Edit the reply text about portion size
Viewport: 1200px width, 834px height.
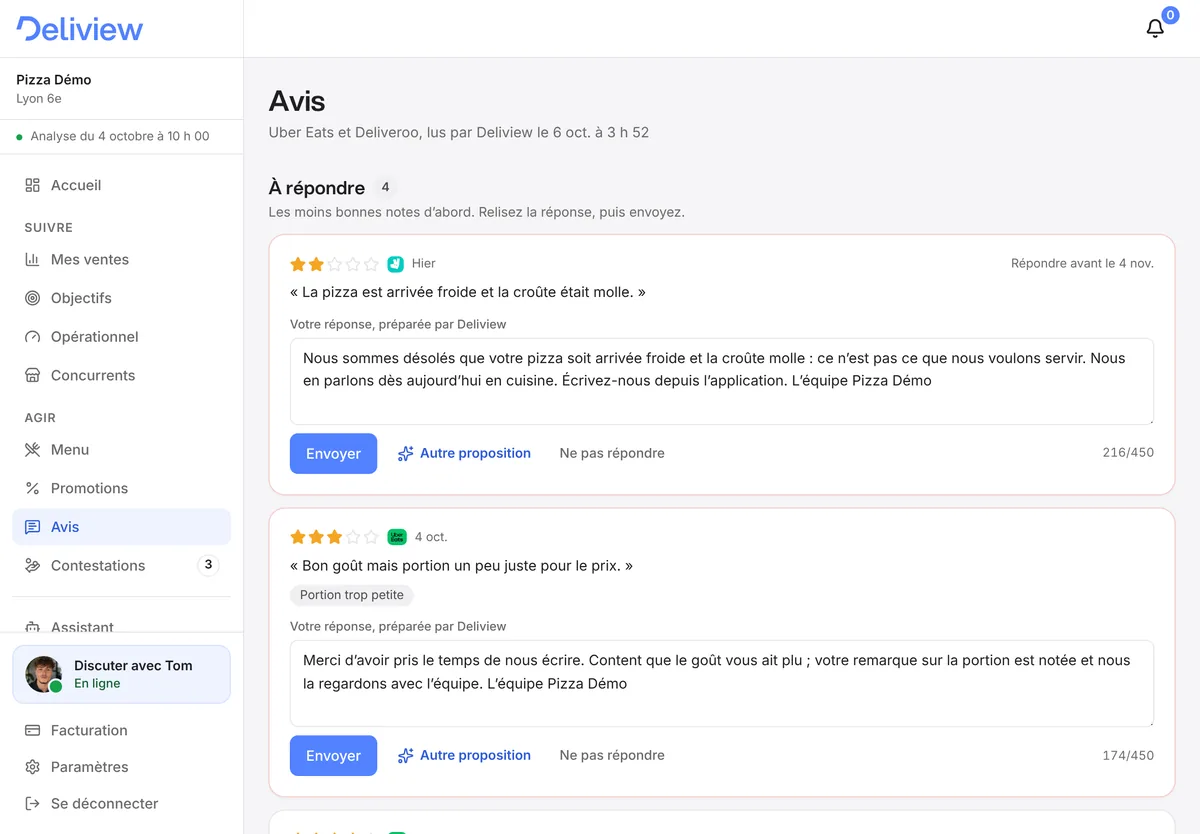tap(721, 683)
